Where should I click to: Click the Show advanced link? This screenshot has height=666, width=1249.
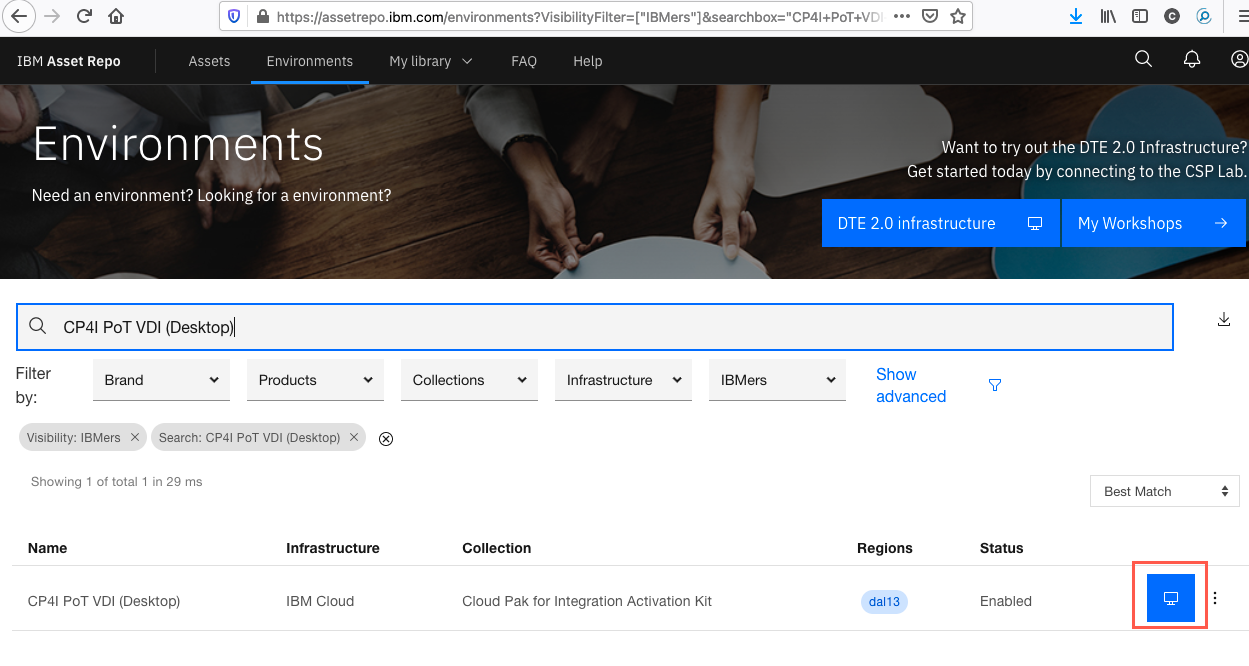coord(911,385)
